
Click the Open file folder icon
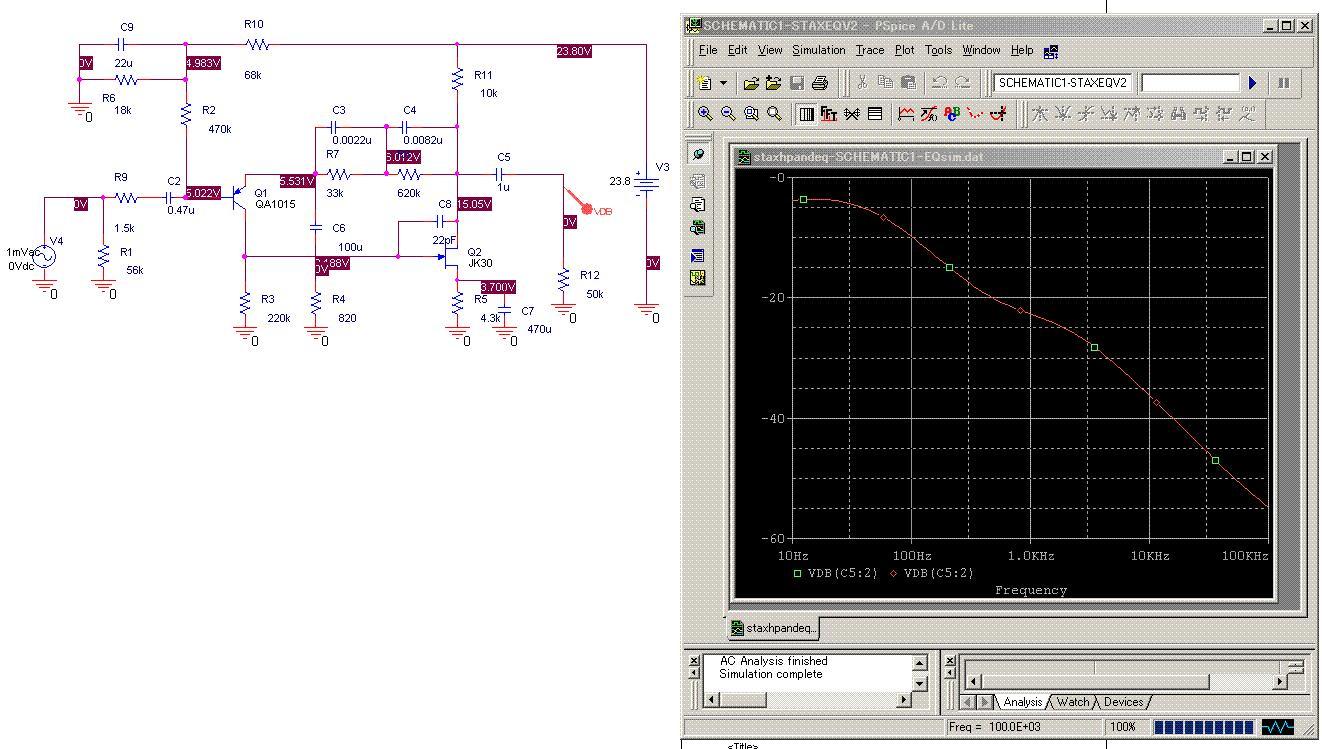pos(750,83)
